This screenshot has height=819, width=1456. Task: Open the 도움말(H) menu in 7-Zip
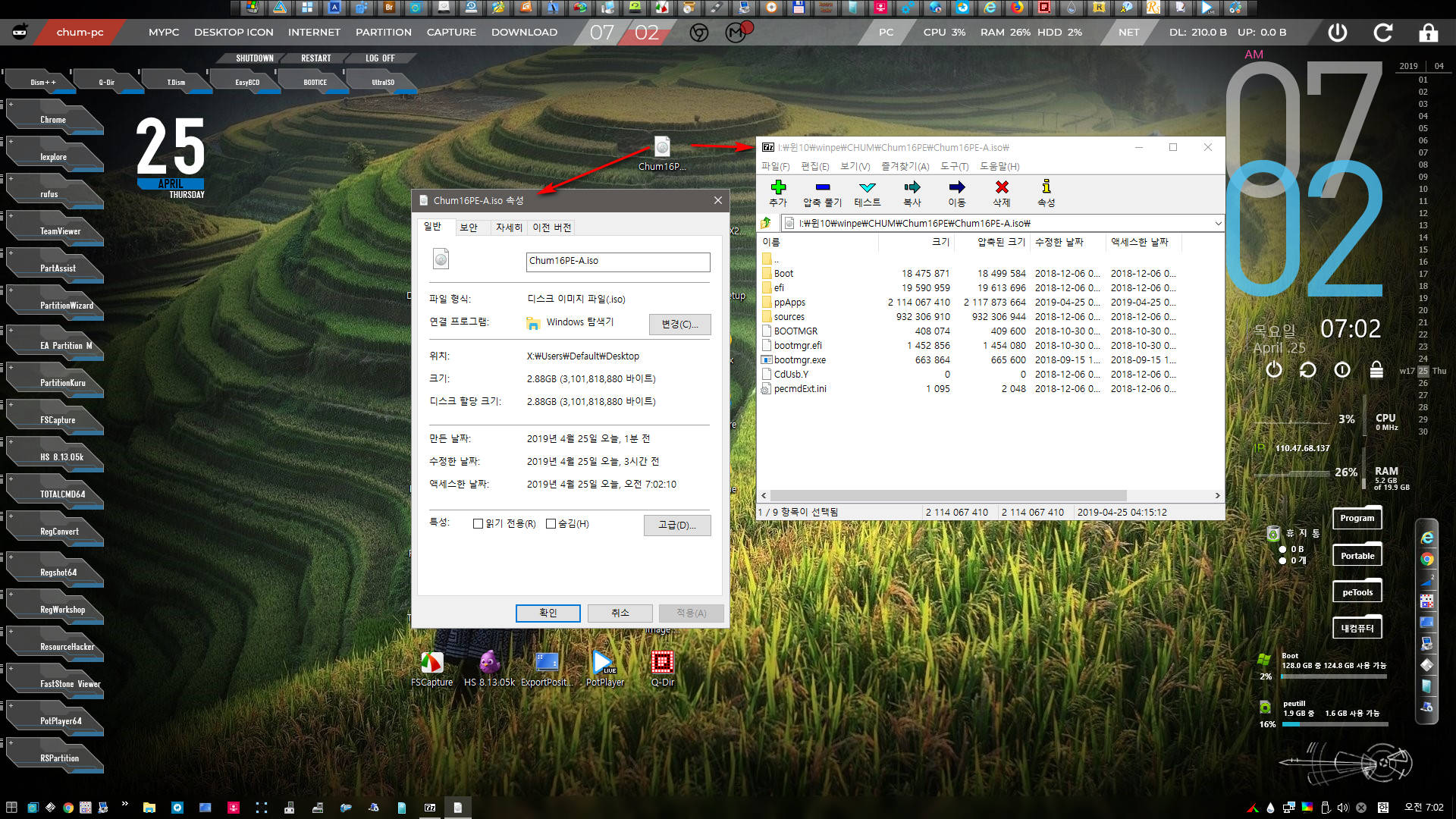coord(999,166)
